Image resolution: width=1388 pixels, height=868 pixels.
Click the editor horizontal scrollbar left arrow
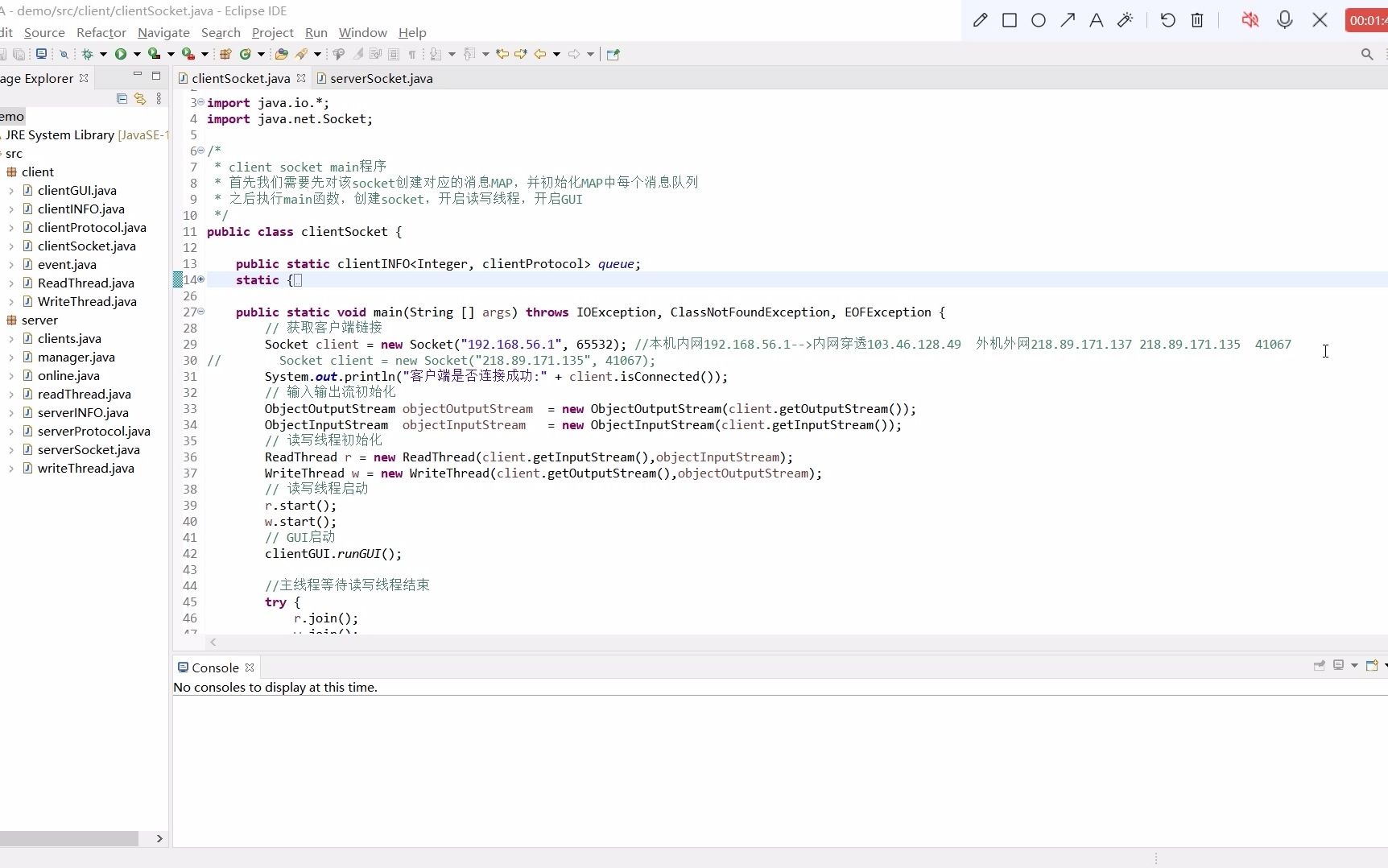213,642
